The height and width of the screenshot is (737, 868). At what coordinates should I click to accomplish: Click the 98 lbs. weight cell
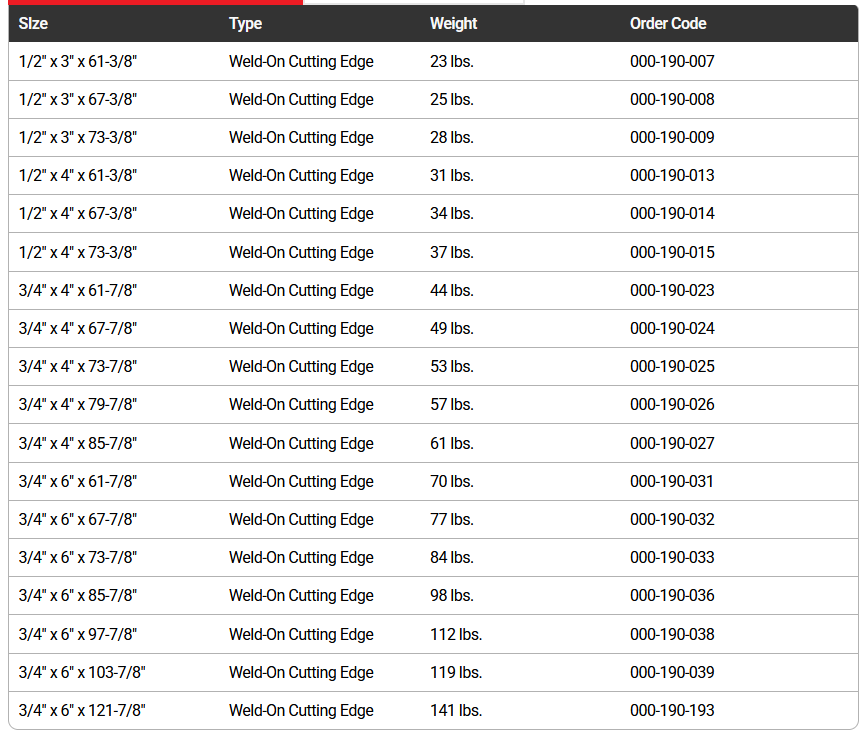[452, 596]
